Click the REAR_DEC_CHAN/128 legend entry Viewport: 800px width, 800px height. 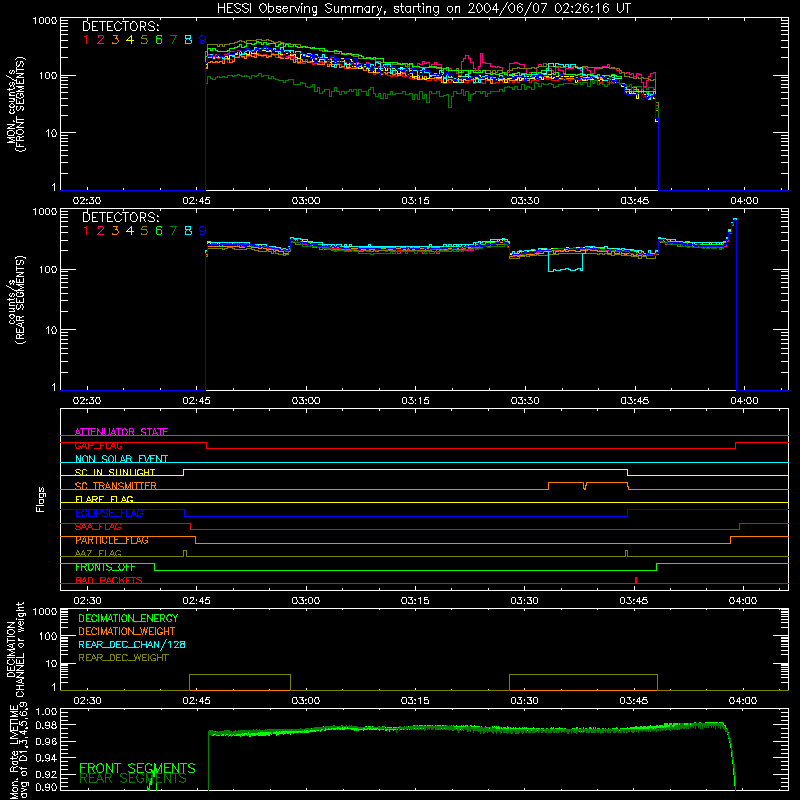tap(132, 644)
